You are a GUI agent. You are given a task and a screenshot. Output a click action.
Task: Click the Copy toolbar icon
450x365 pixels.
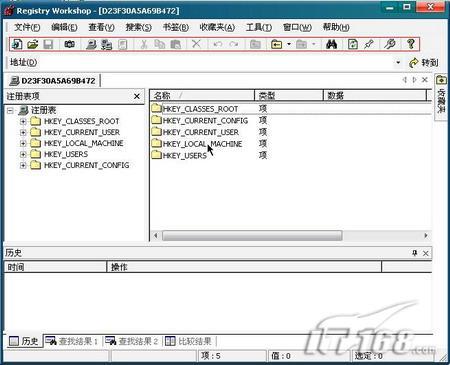(160, 44)
